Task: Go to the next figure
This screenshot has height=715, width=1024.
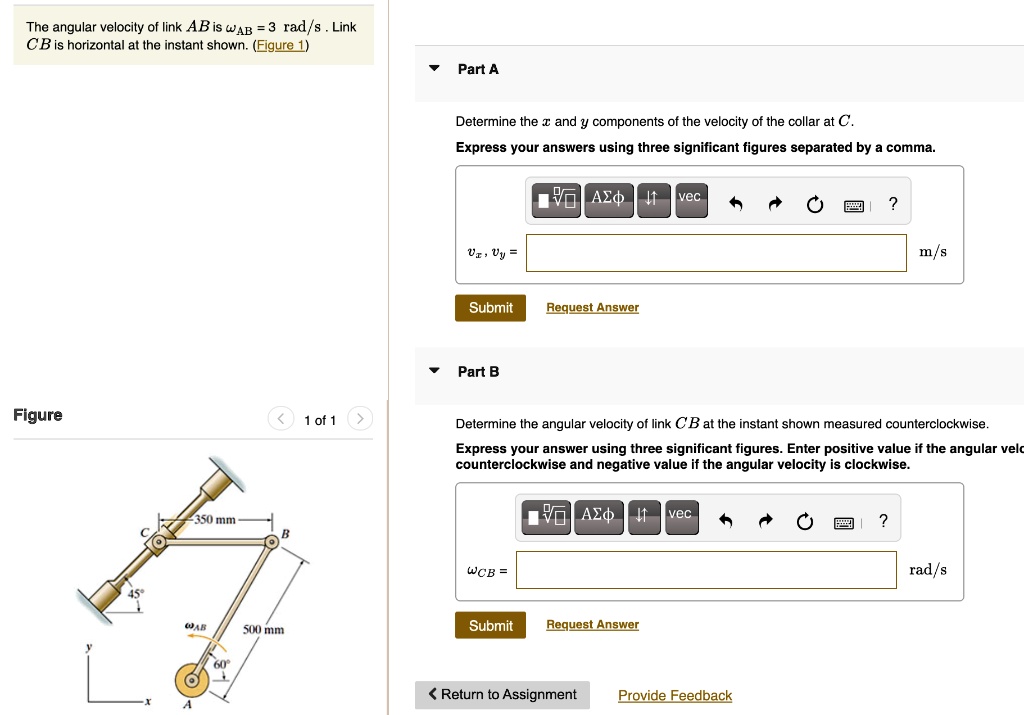Action: click(360, 419)
